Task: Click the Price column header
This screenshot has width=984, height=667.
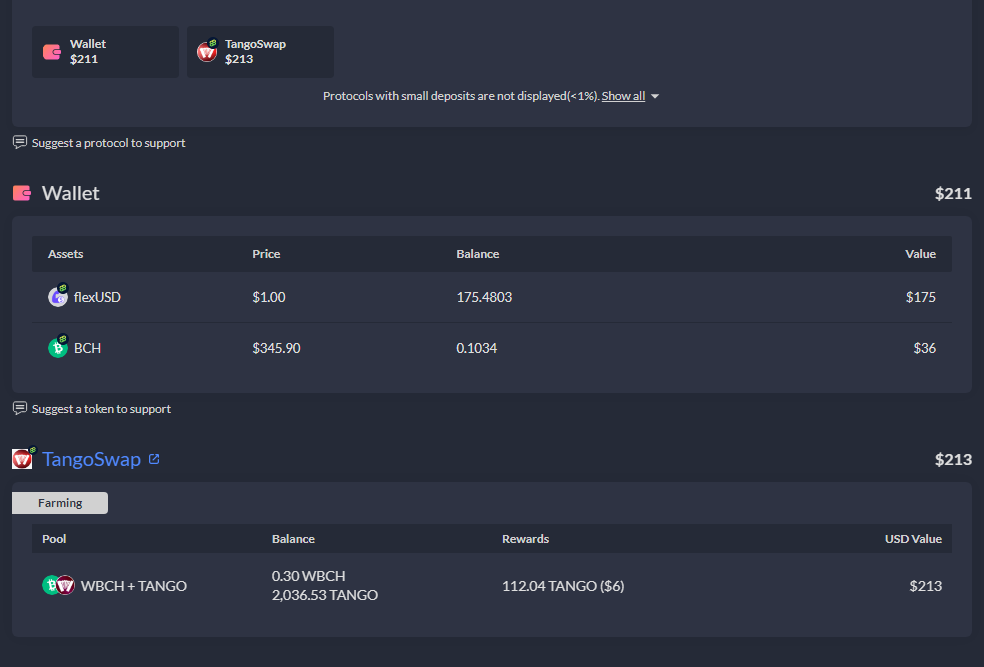Action: click(266, 254)
